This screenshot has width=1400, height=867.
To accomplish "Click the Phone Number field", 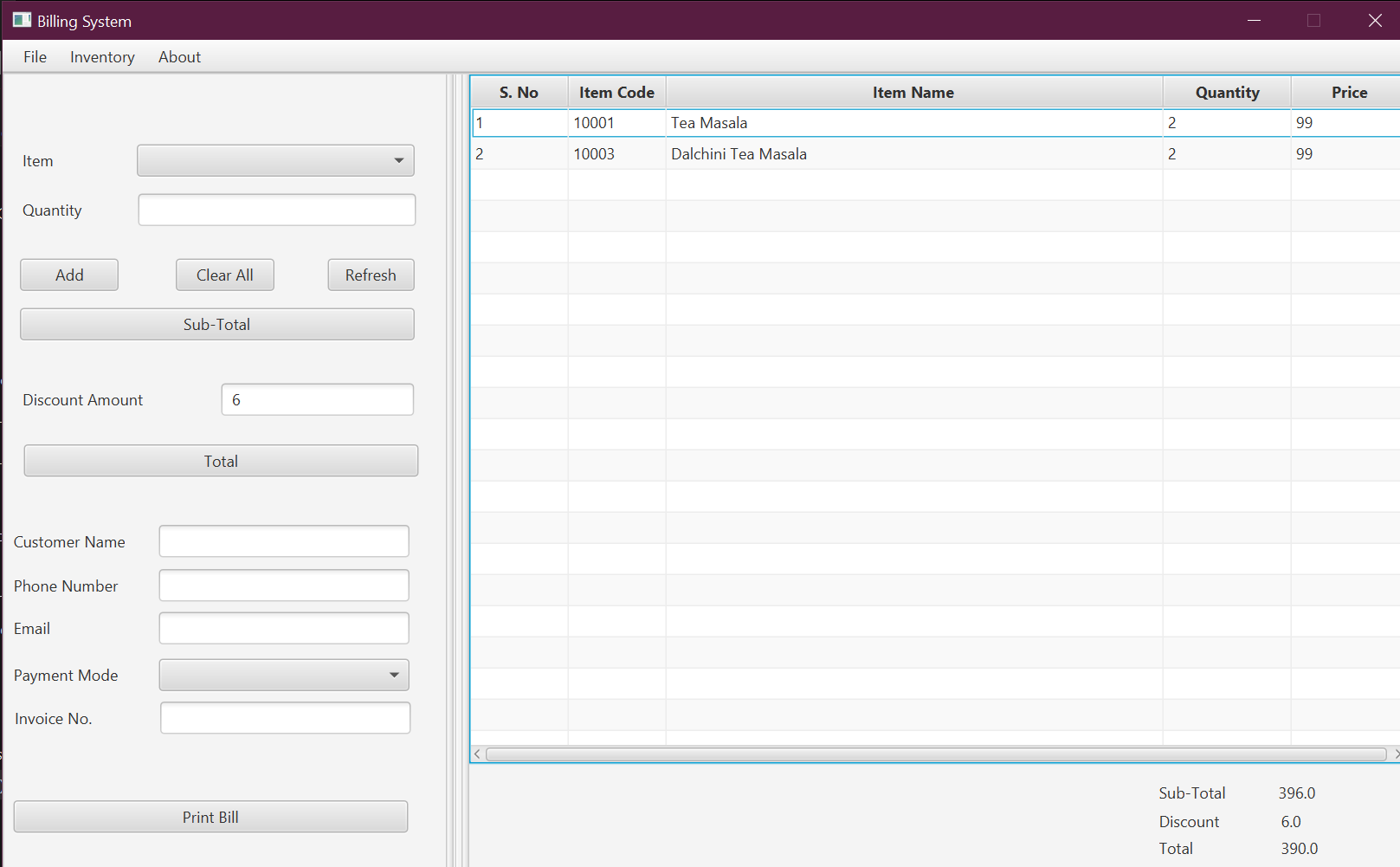I will pos(284,586).
